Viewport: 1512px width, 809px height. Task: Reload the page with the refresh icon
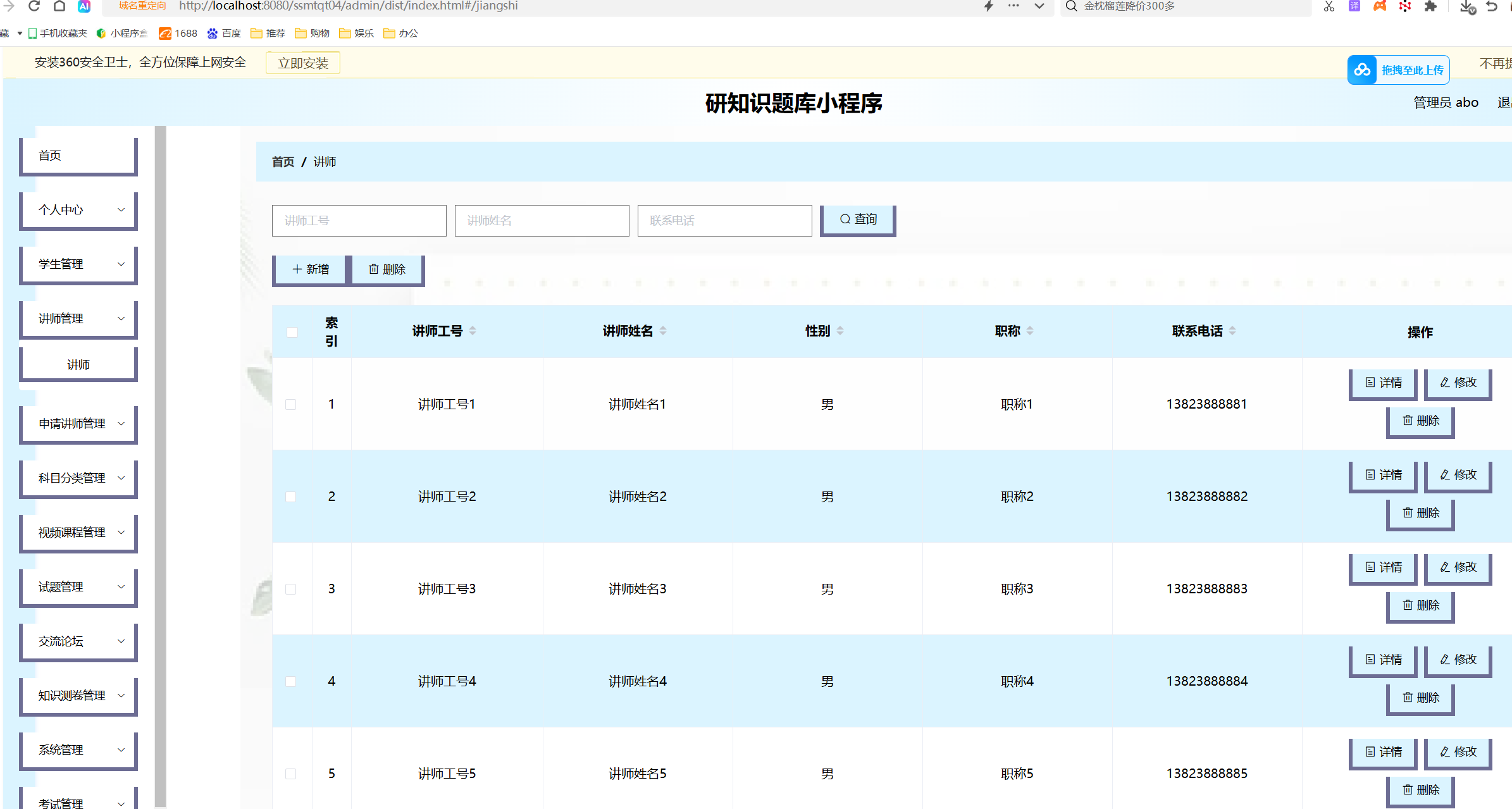pos(34,6)
